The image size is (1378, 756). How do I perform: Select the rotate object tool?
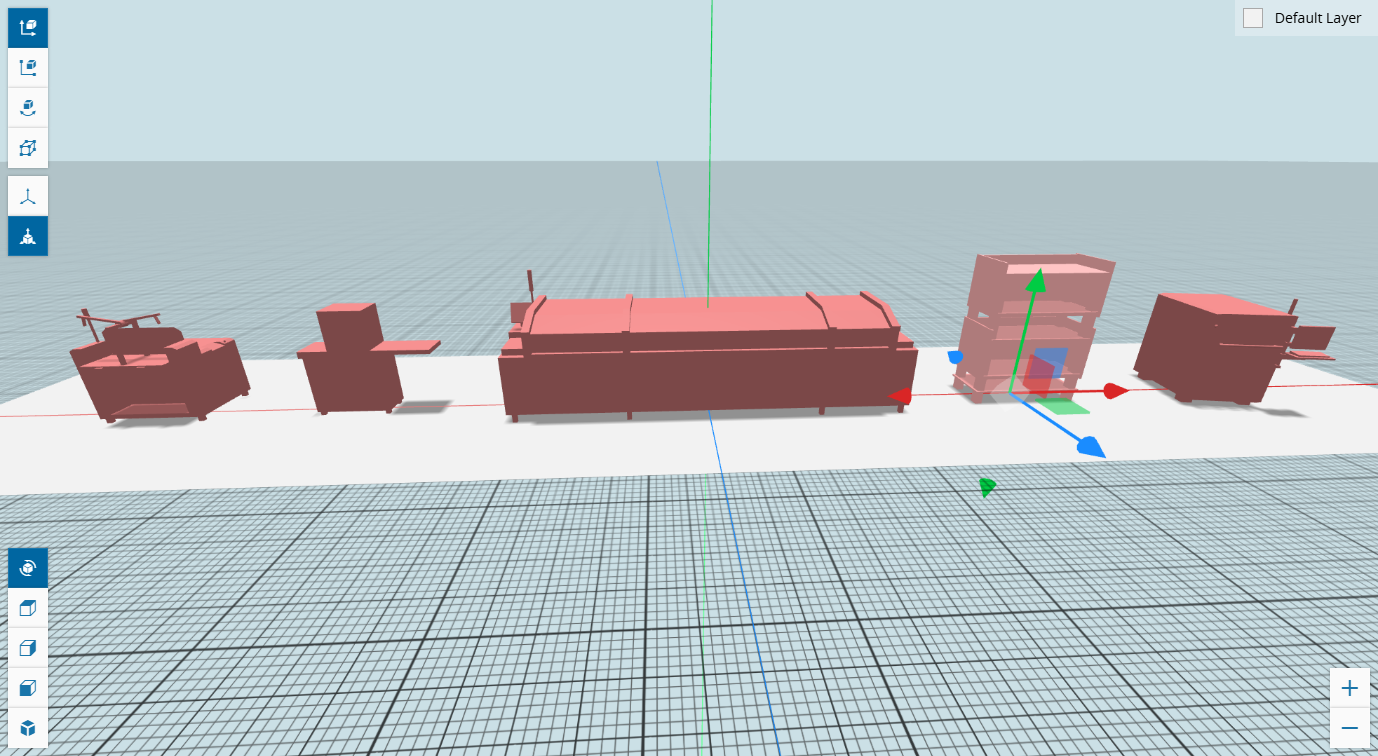[28, 108]
